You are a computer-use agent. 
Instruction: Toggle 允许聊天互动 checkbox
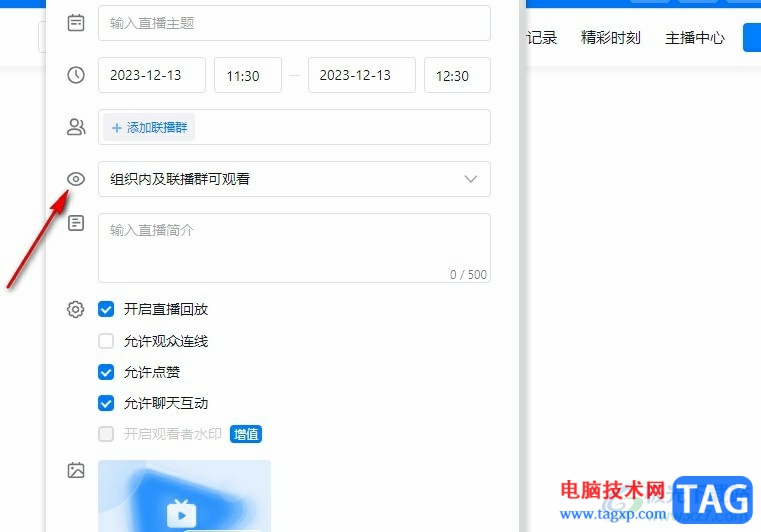click(106, 403)
